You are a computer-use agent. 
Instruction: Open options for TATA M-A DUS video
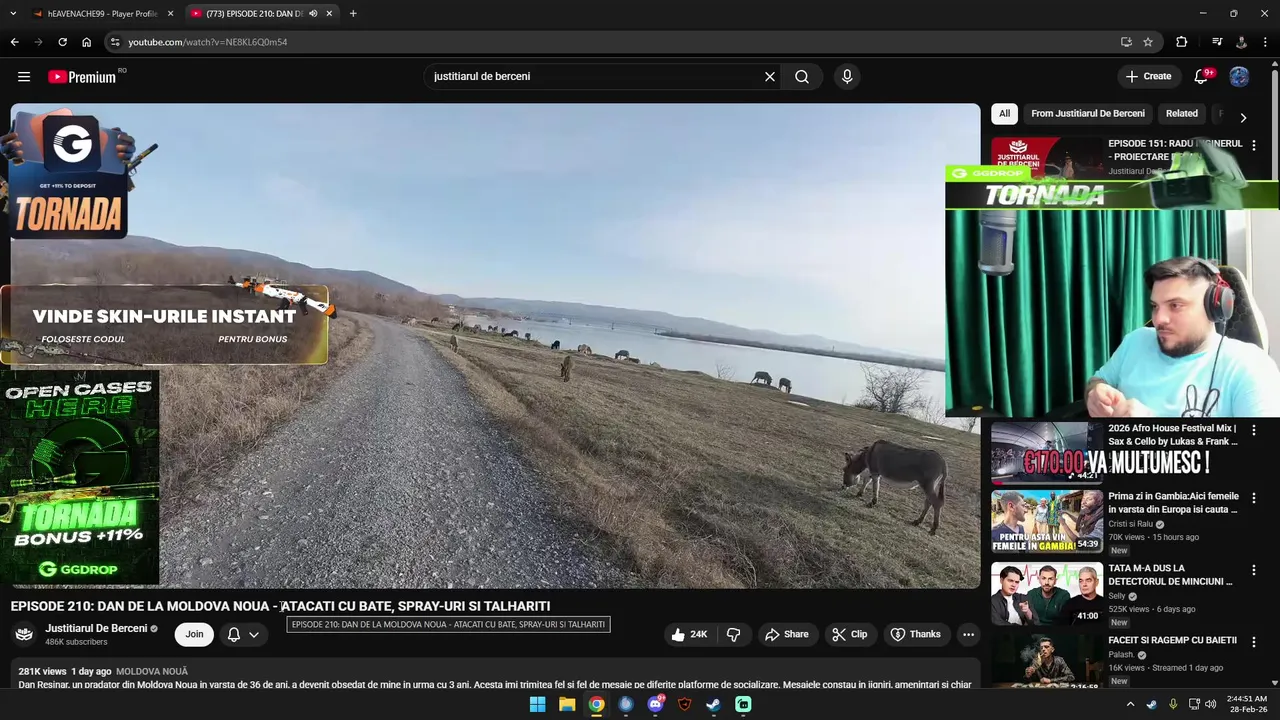click(1254, 570)
